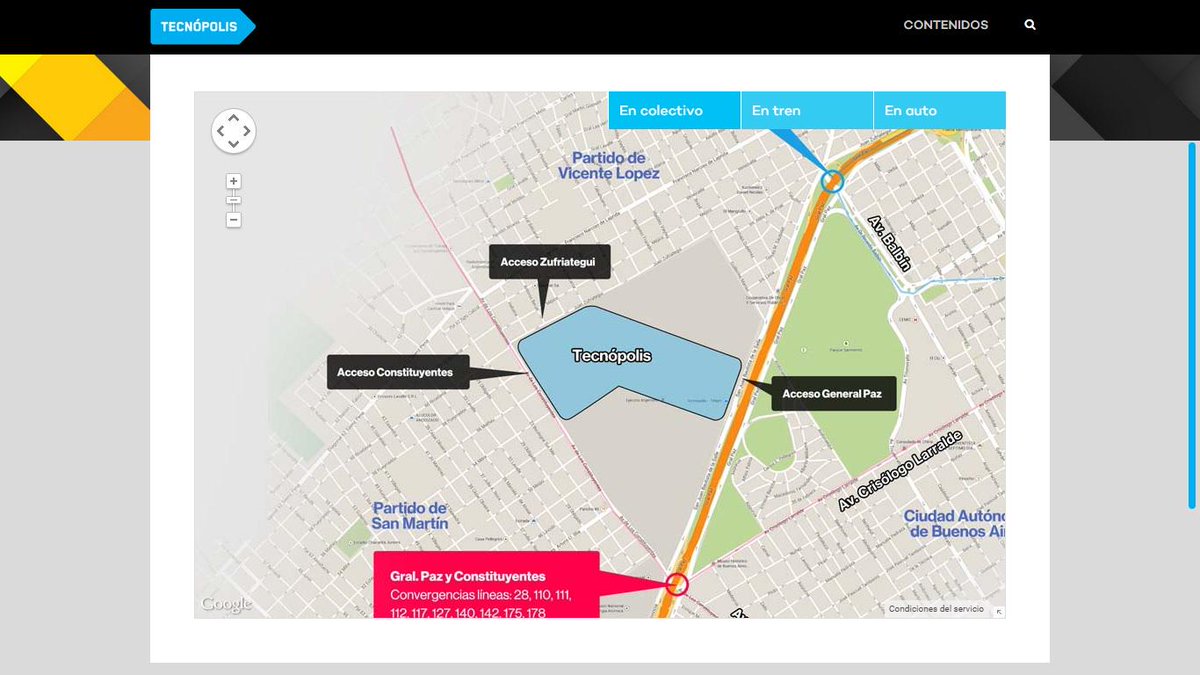The height and width of the screenshot is (675, 1200).
Task: Open the CONTENIDOS menu
Action: tap(945, 25)
